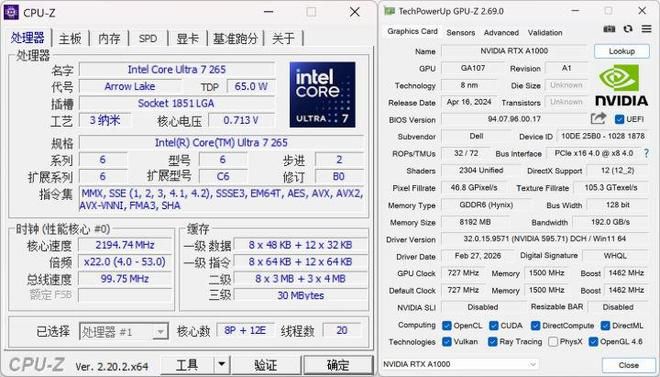
Task: Click the 192.0 GB/s bandwidth value
Action: tap(610, 222)
